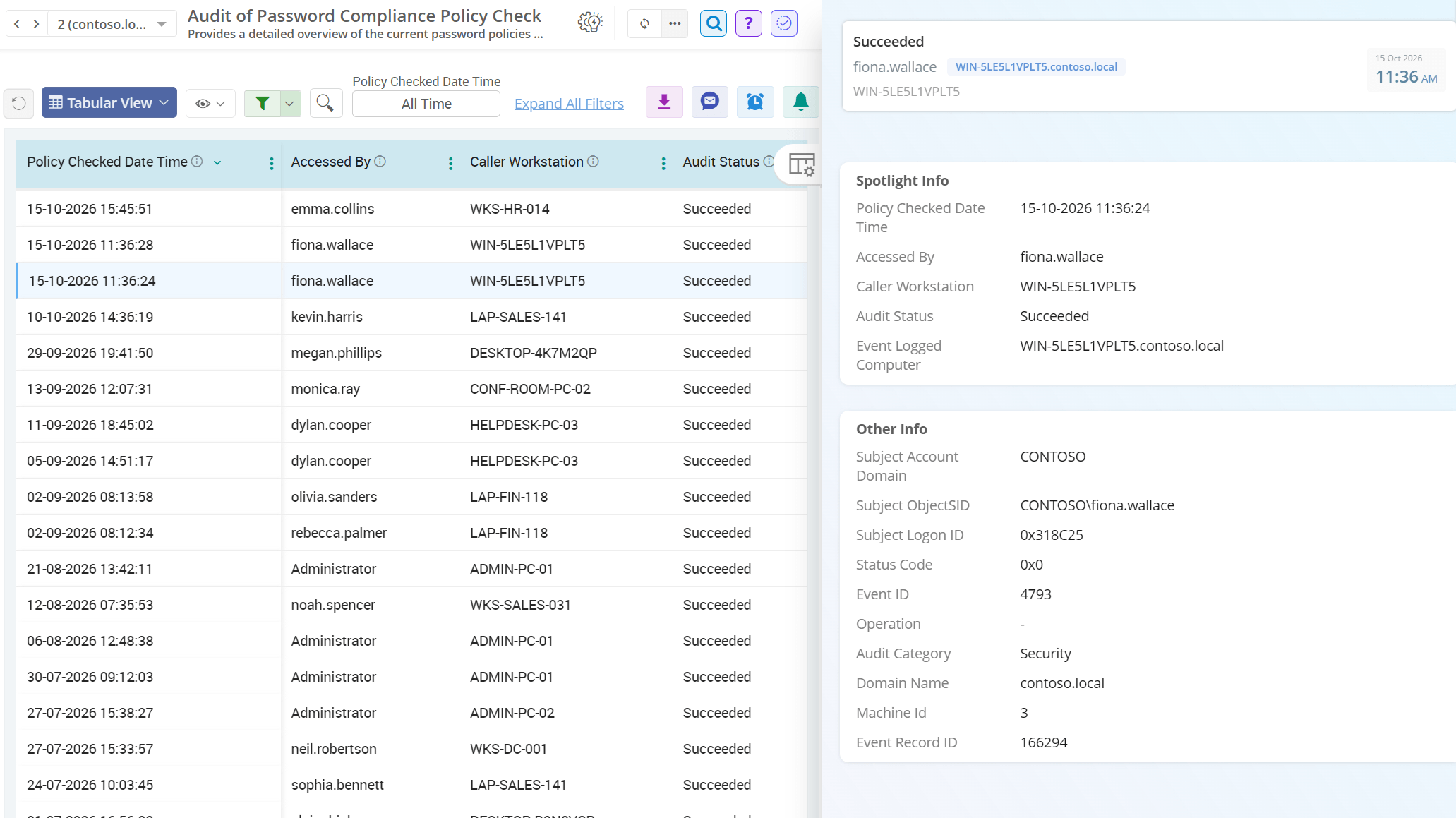Open the column settings table icon
Screen dimensions: 1456x818
[x=802, y=164]
